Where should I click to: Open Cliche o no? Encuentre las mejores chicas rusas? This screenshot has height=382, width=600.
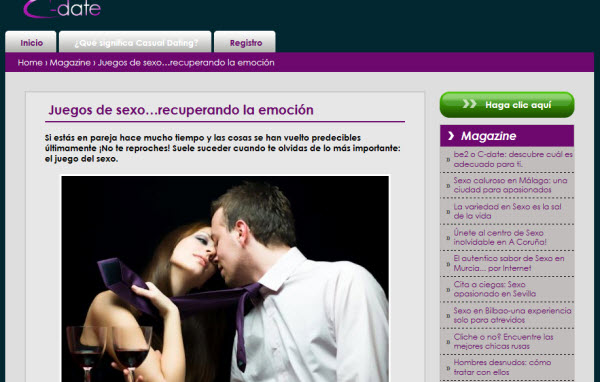click(504, 341)
